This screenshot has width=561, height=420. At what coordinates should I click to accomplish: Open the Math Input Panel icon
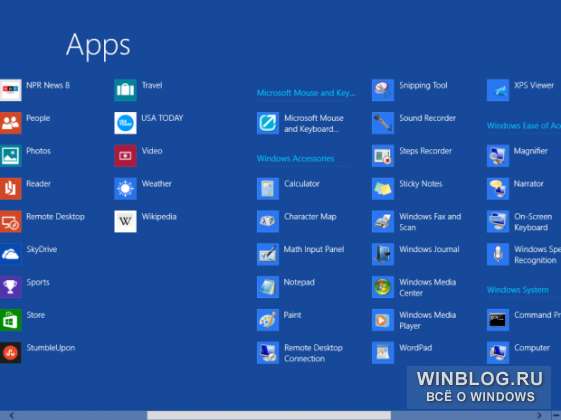268,254
